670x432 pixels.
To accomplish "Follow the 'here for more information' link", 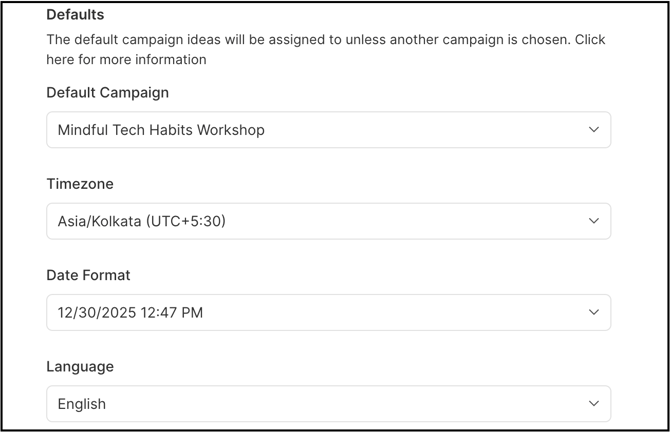I will coord(126,59).
